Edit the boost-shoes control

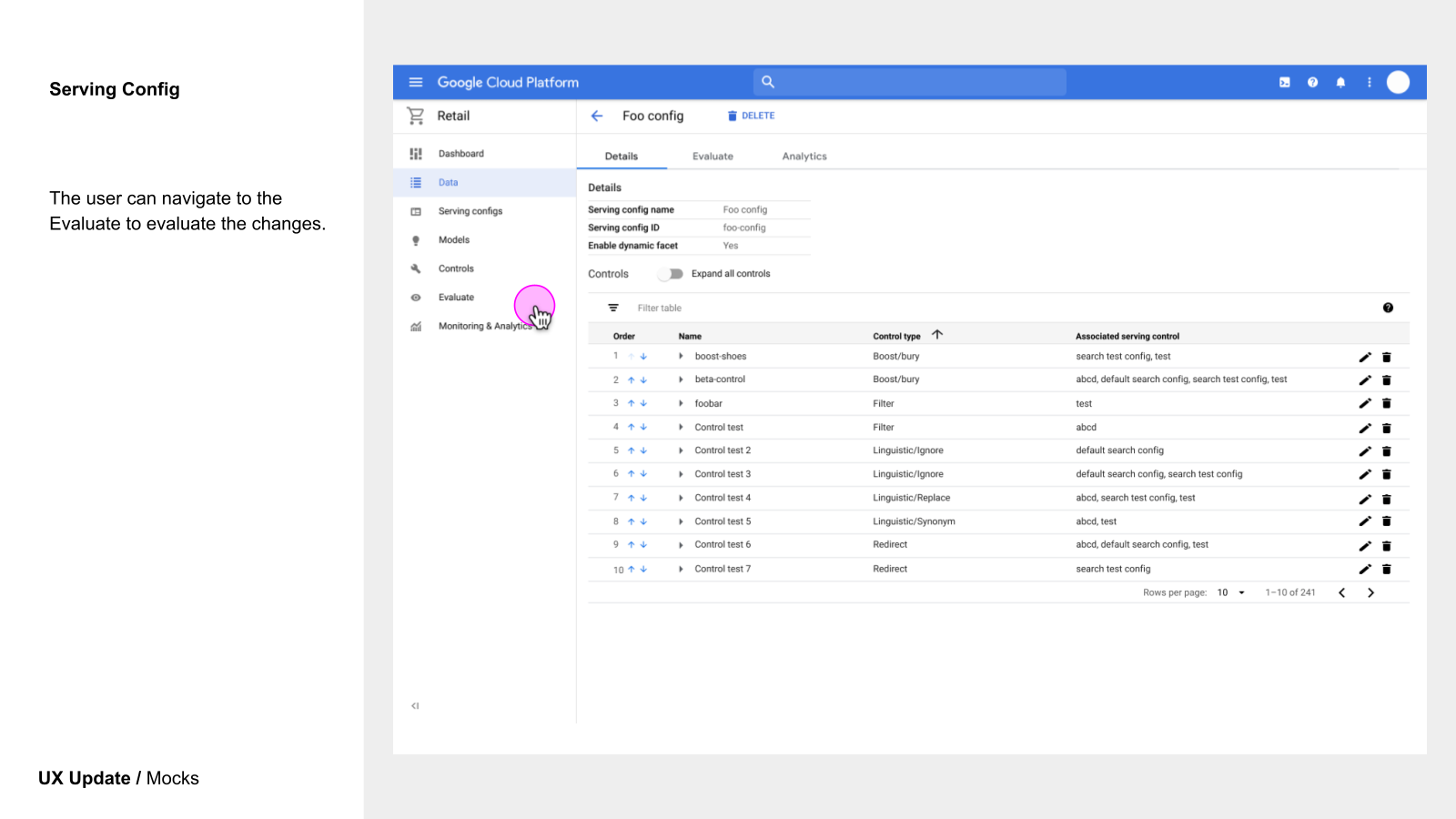(x=1365, y=357)
